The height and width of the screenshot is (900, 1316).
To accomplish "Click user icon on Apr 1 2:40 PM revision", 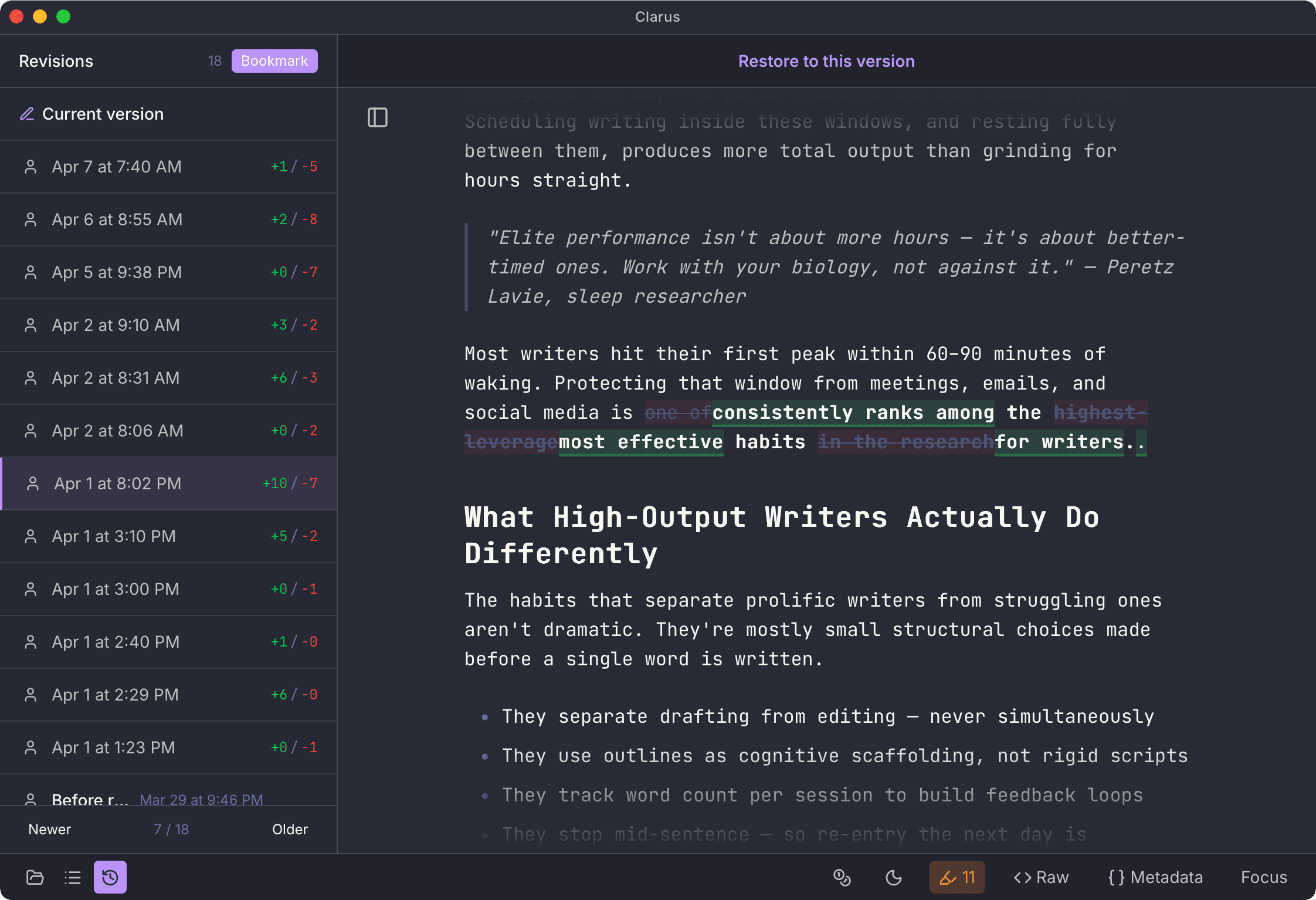I will click(x=30, y=642).
